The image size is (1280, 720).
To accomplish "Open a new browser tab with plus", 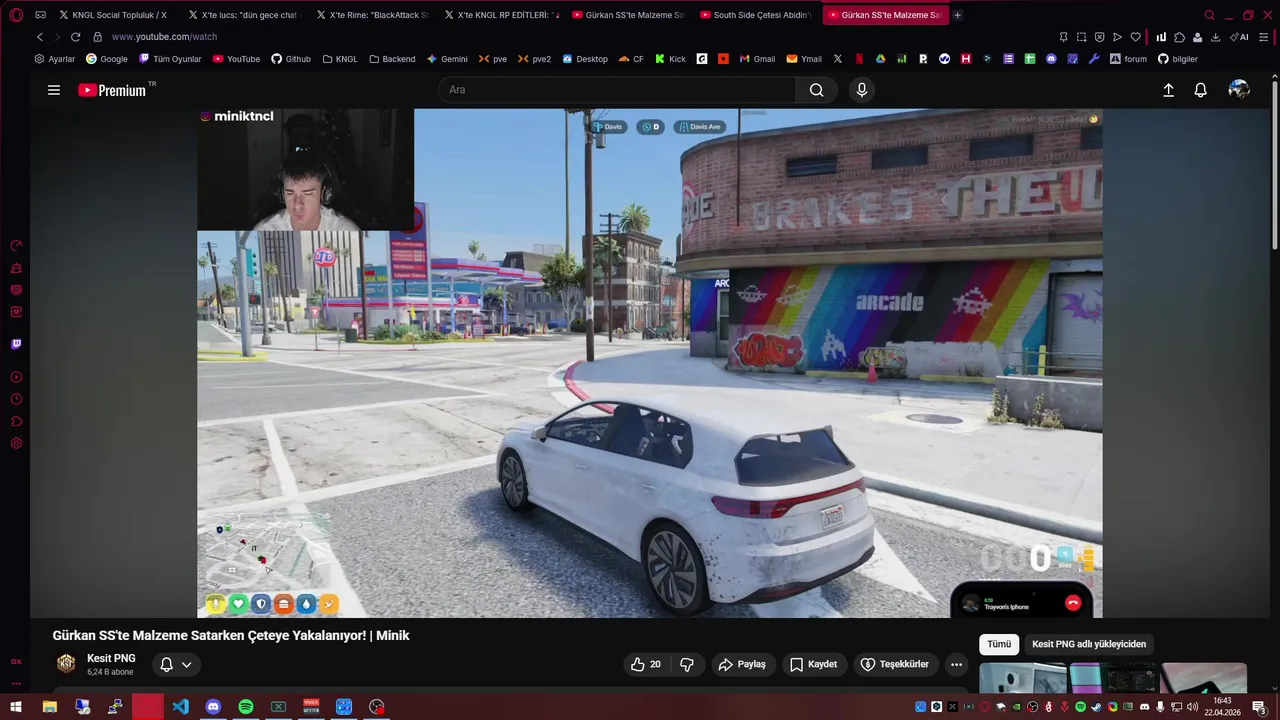I will 957,15.
